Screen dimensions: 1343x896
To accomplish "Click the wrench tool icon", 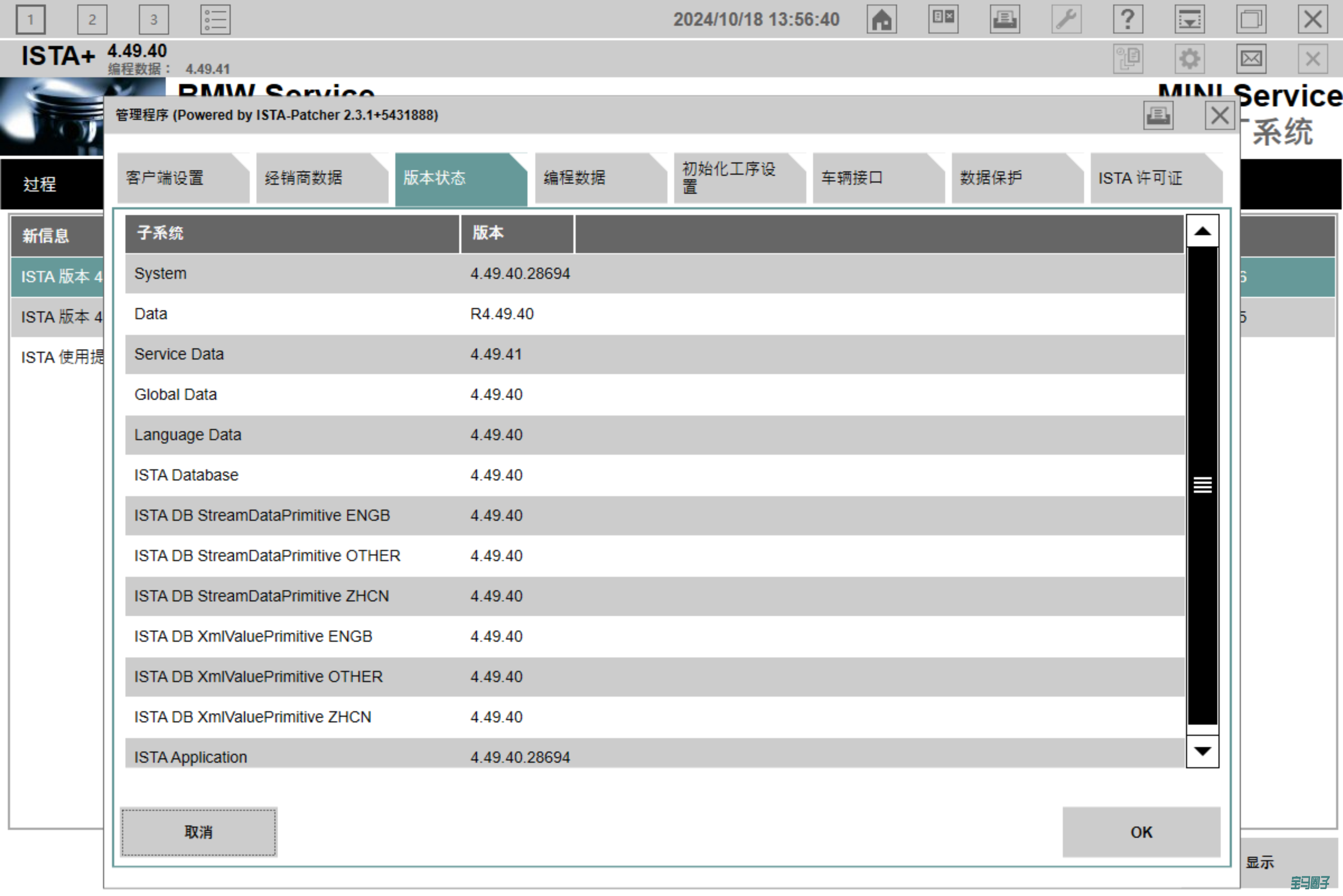I will coord(1066,19).
